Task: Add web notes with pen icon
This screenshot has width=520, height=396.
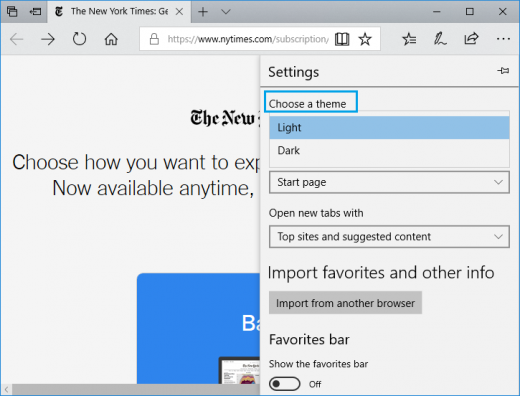Action: pos(440,39)
